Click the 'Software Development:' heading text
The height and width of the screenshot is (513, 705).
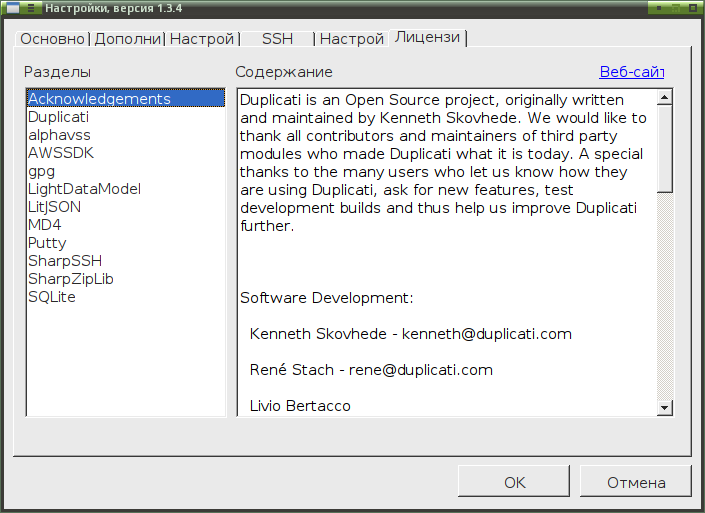tap(326, 298)
